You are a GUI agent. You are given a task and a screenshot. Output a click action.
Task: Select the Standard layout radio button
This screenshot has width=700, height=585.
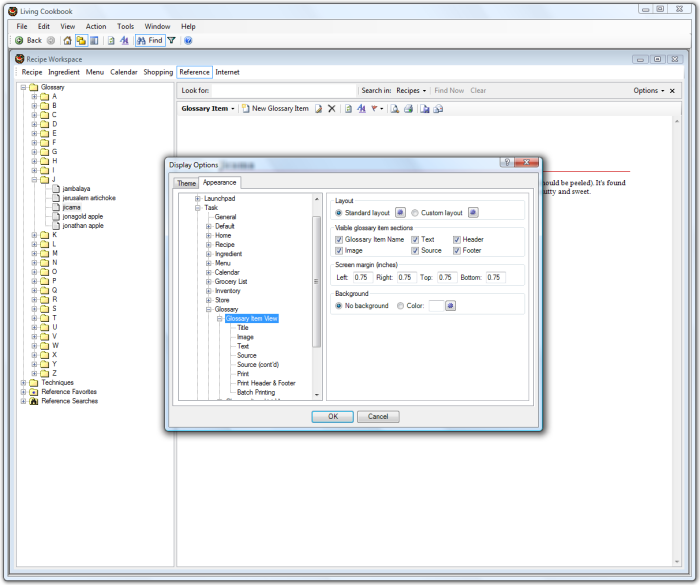[339, 213]
